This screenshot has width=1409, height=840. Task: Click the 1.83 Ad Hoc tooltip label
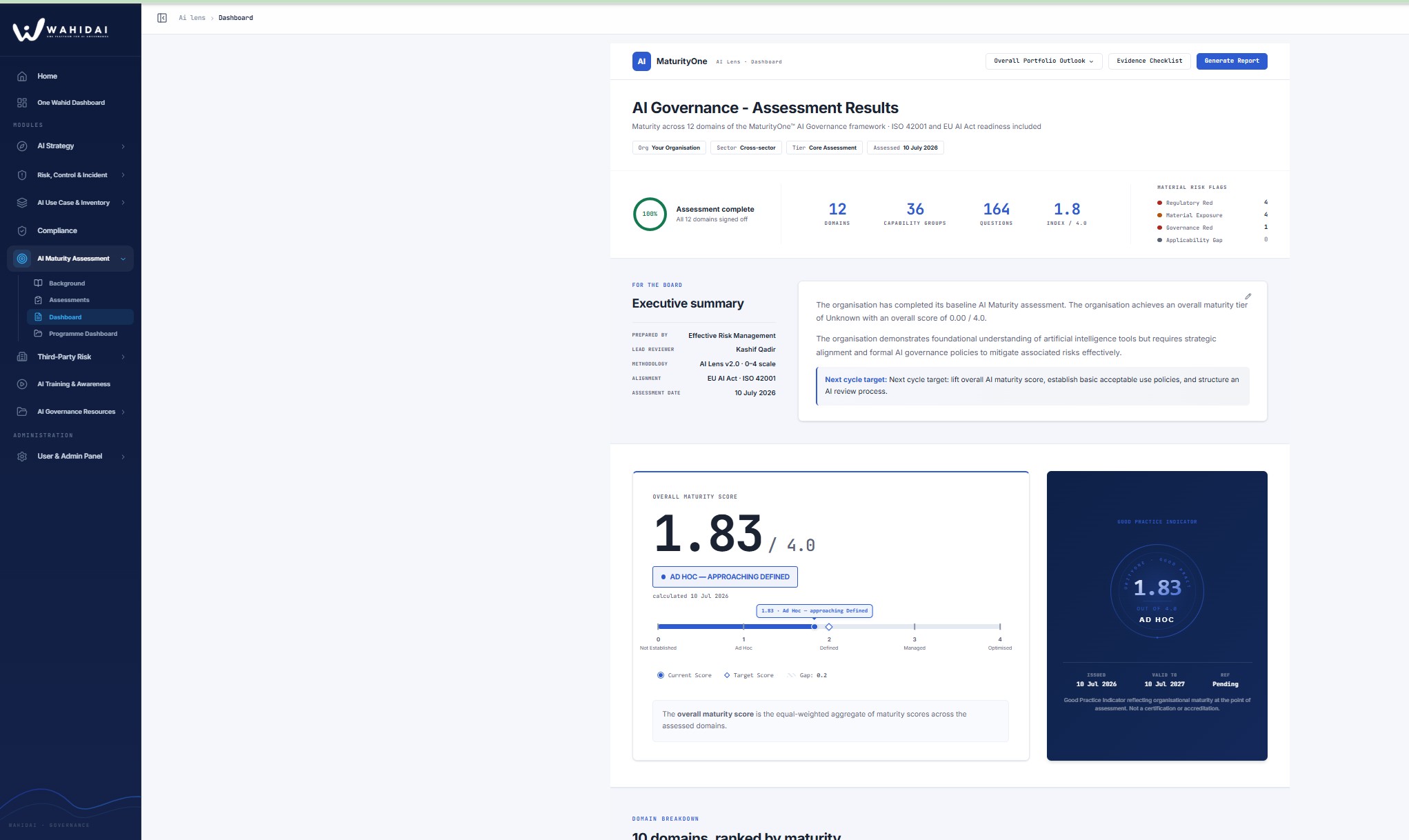815,611
